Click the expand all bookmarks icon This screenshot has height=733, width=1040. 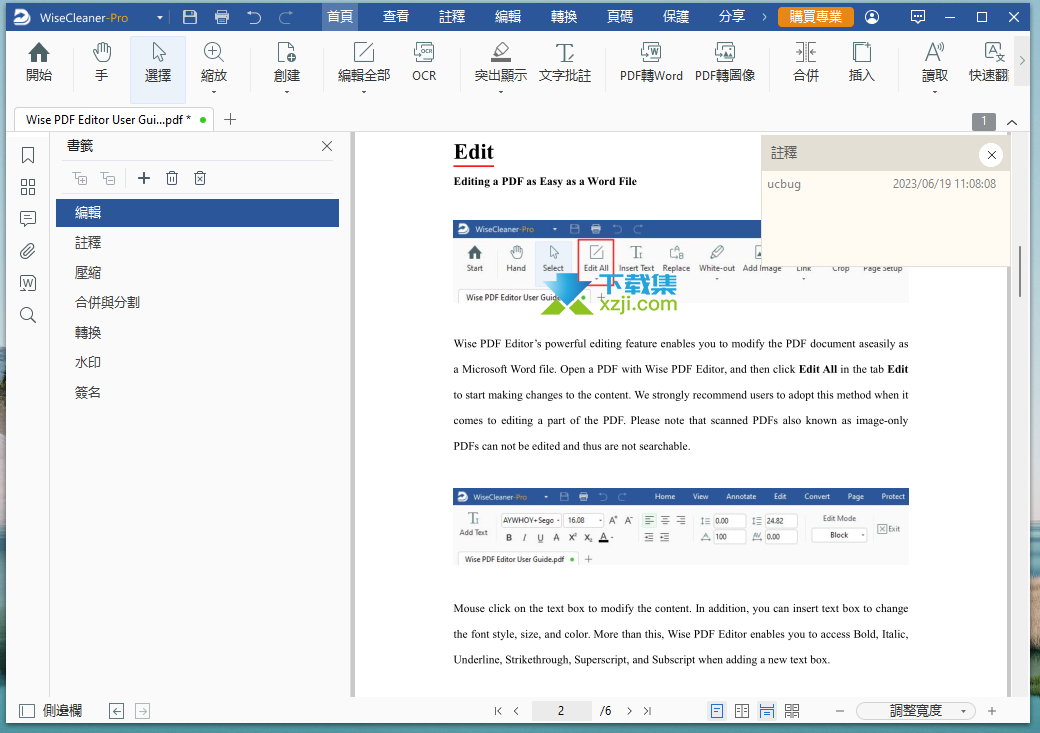pyautogui.click(x=80, y=178)
